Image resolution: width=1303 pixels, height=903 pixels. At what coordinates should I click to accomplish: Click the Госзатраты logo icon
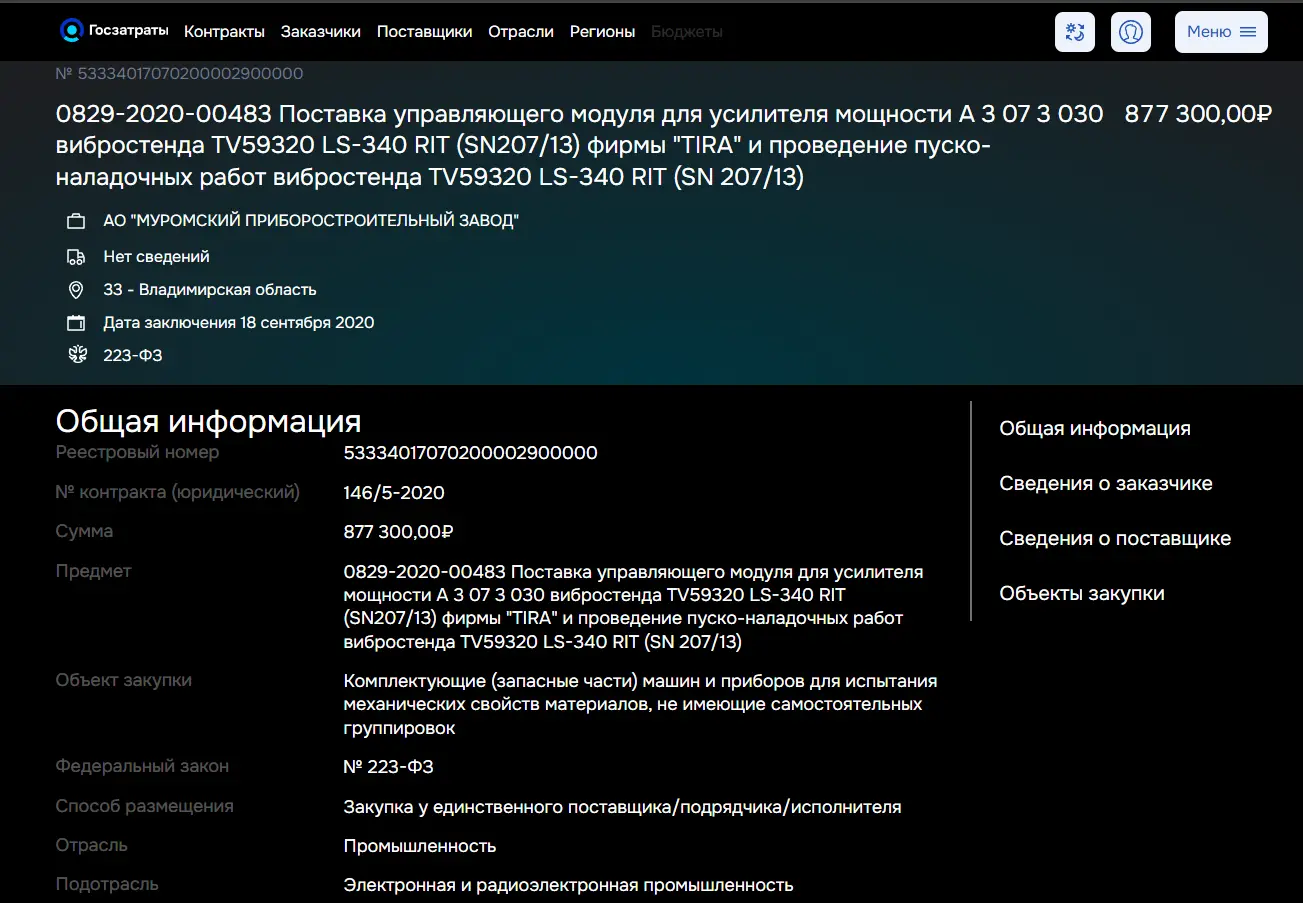(71, 31)
